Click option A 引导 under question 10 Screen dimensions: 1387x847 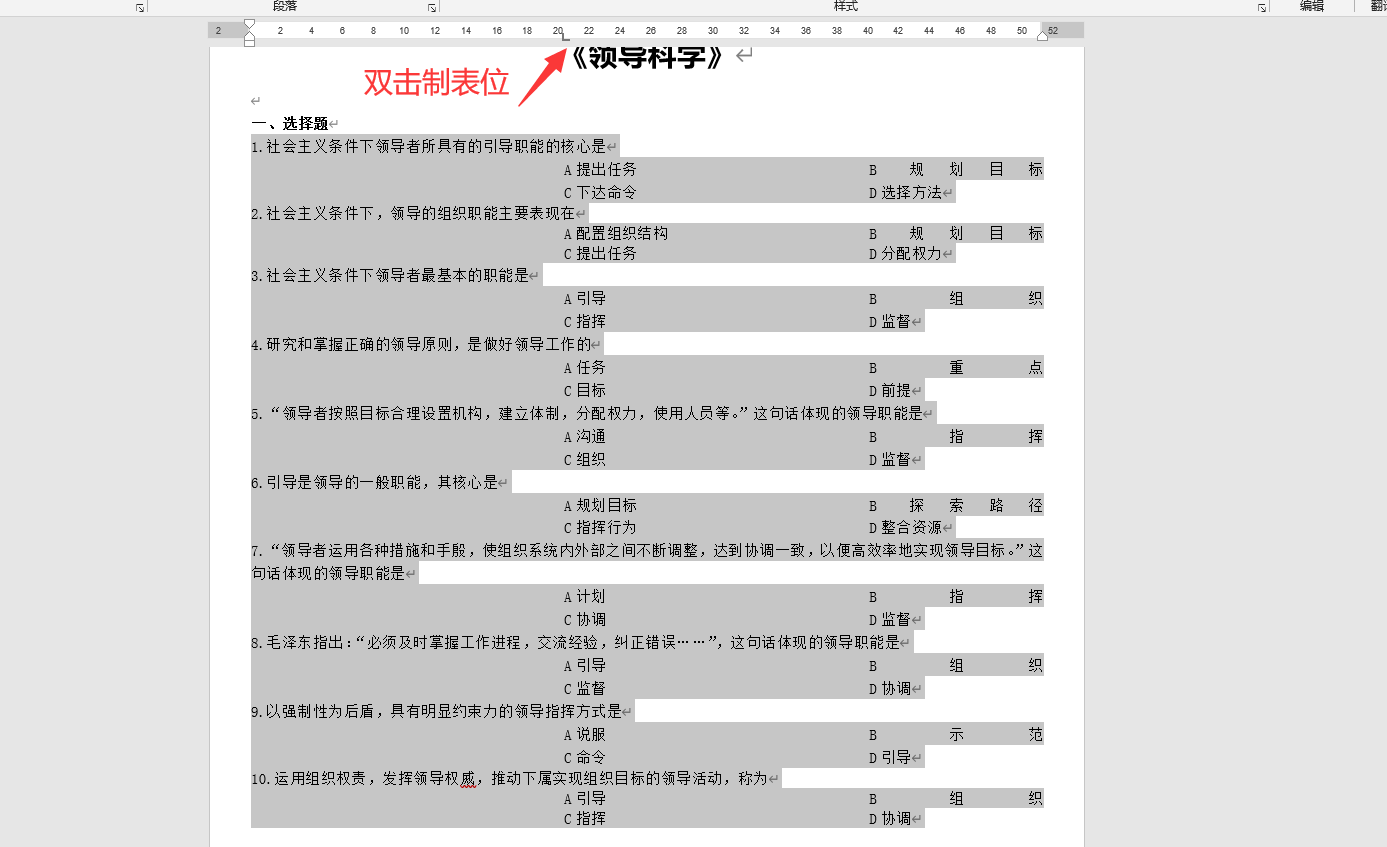585,799
